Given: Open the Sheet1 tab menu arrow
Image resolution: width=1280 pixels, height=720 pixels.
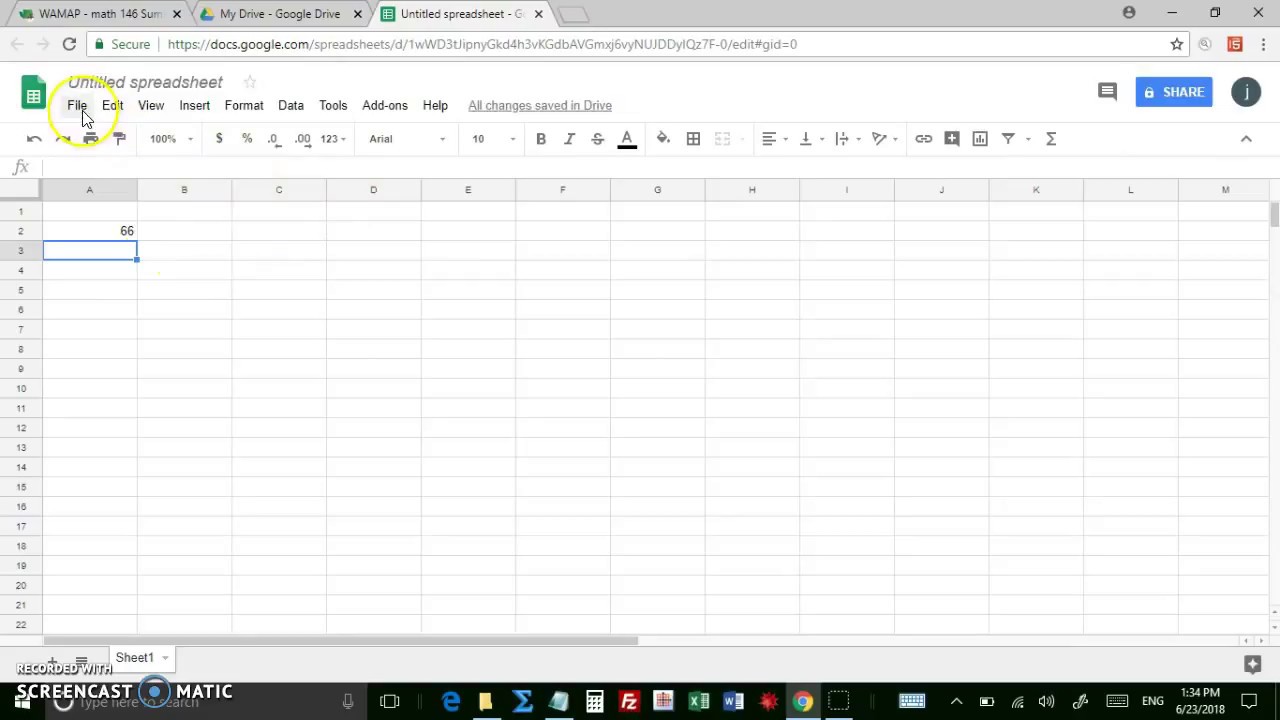Looking at the screenshot, I should 165,658.
